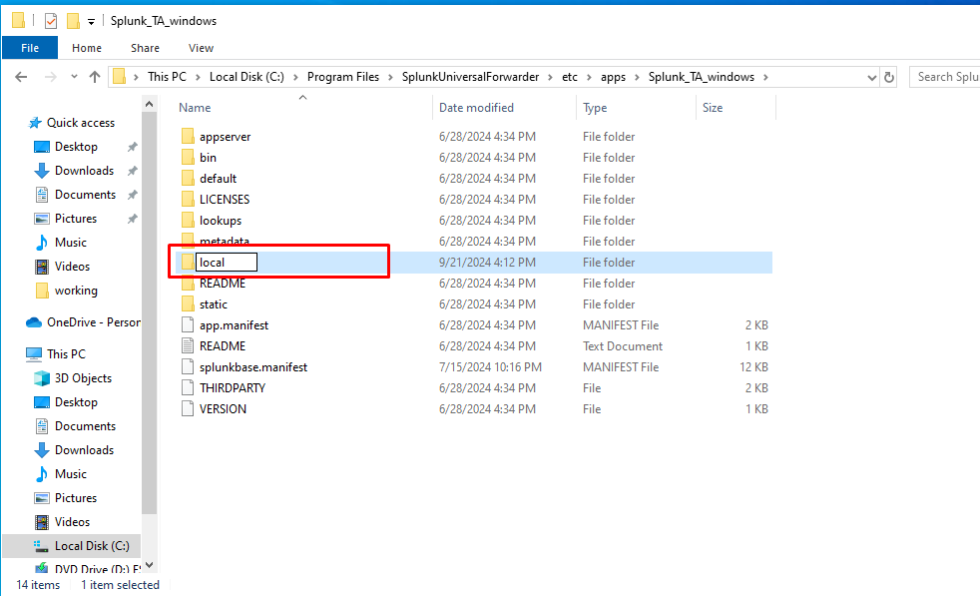
Task: Collapse the Name column sort chevron
Action: point(301,99)
